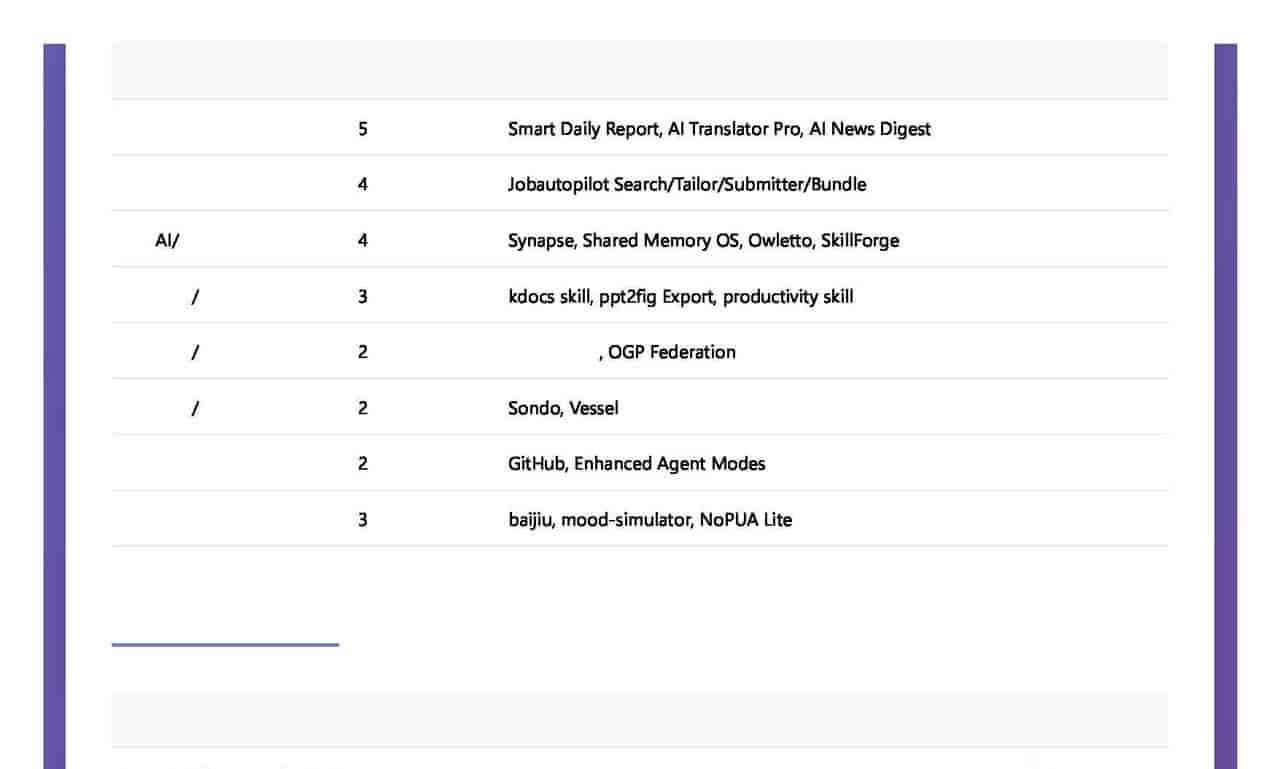Select the count 2 in the Sondo, Vessel row
The height and width of the screenshot is (769, 1280).
pyautogui.click(x=363, y=408)
